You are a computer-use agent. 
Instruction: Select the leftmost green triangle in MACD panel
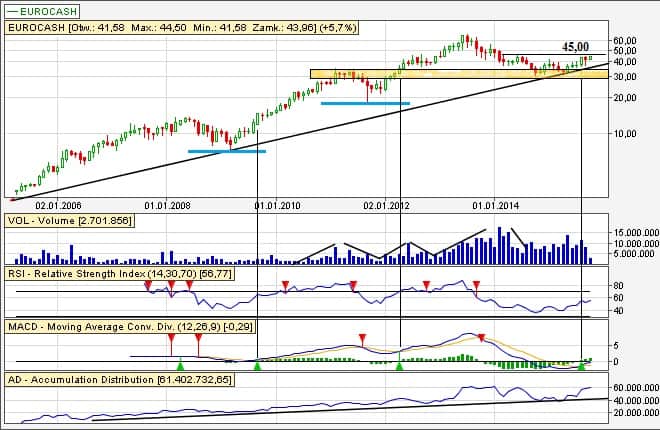pos(179,367)
